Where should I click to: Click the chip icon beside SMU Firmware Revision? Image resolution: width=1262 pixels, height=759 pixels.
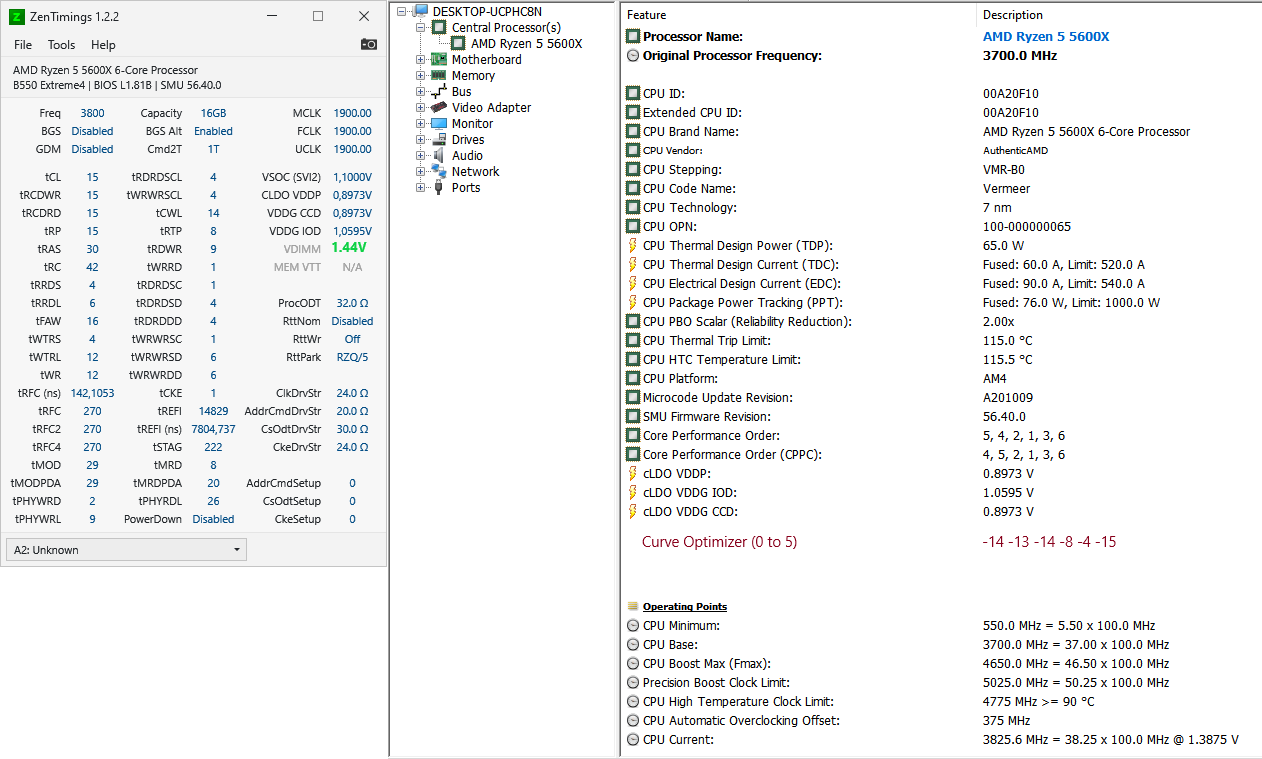point(632,416)
